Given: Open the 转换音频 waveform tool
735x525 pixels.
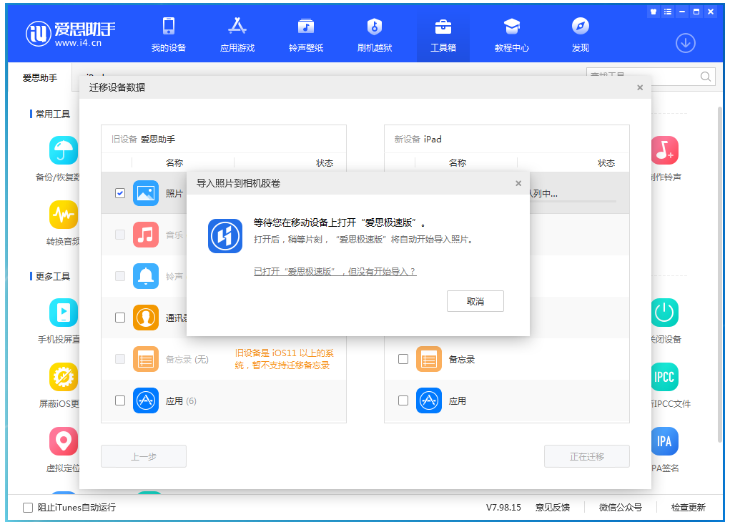Looking at the screenshot, I should tap(63, 215).
